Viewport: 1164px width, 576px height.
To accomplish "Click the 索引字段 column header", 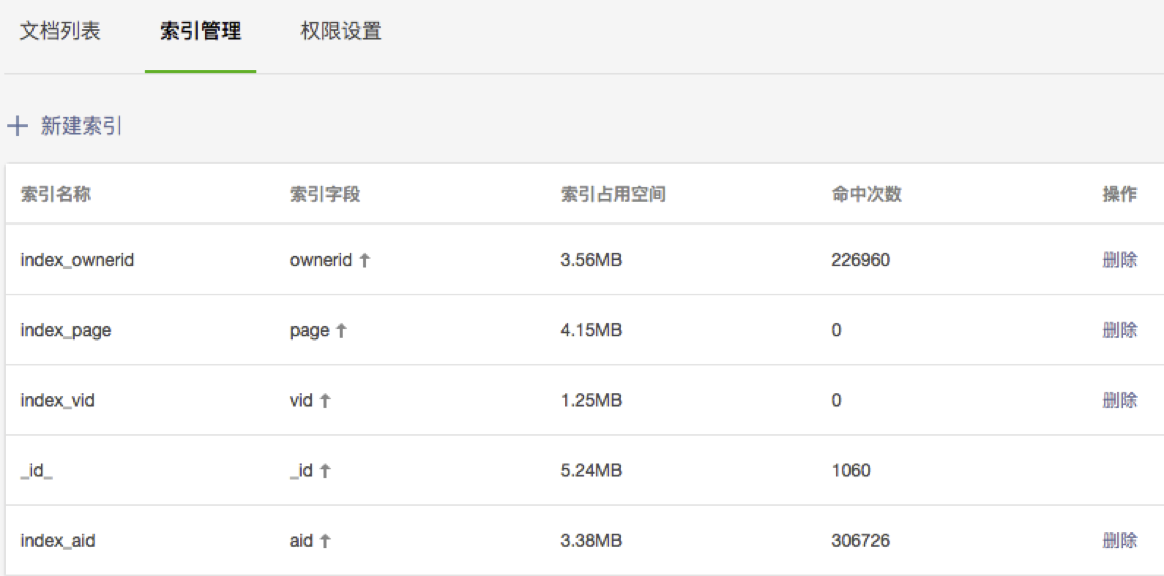I will click(324, 194).
